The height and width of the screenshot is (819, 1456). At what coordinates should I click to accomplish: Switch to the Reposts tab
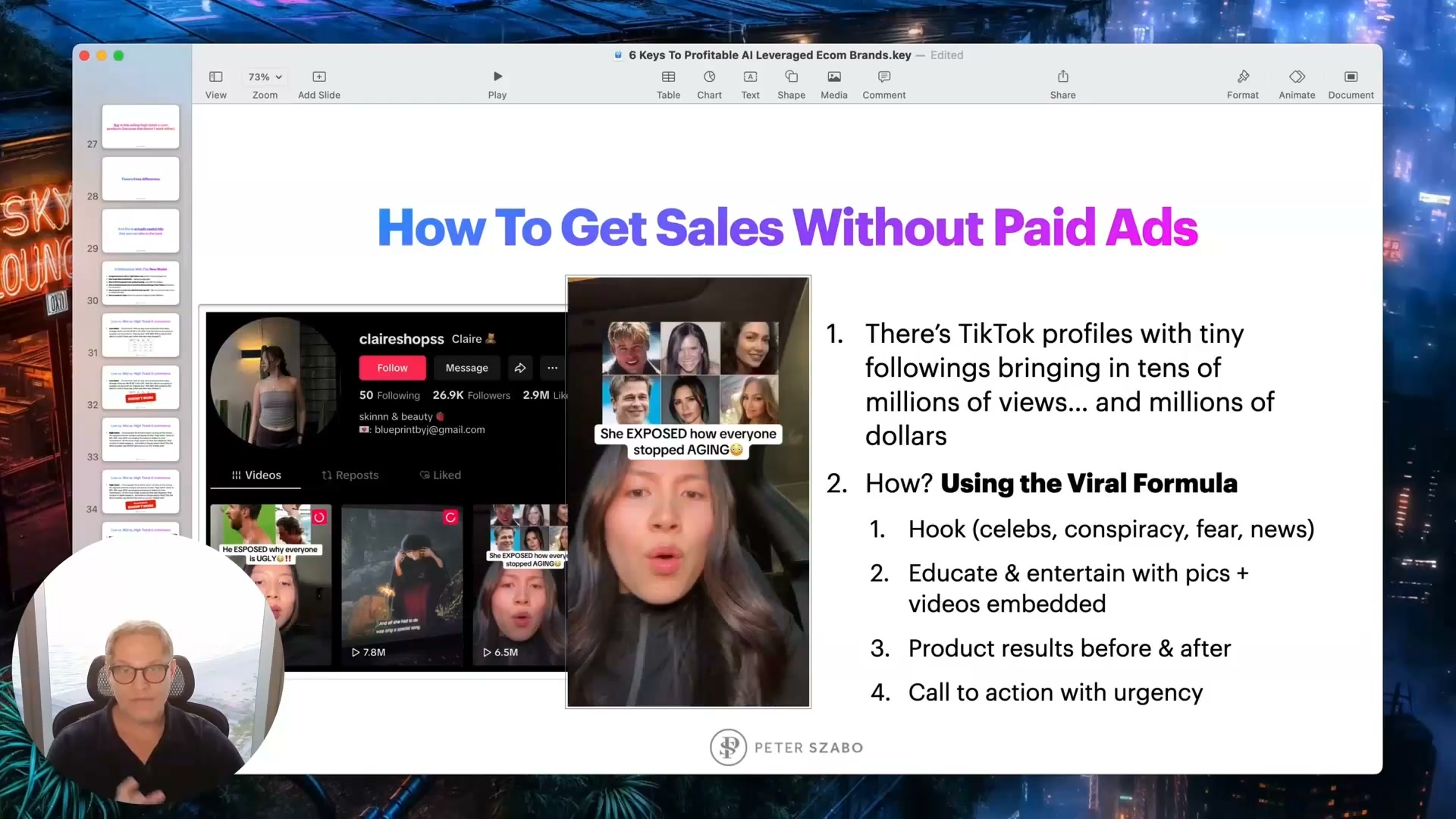click(350, 475)
